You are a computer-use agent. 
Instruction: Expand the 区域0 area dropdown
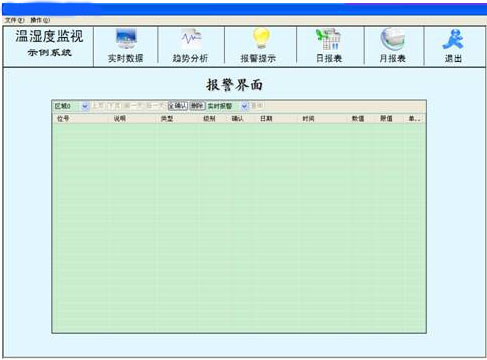85,106
